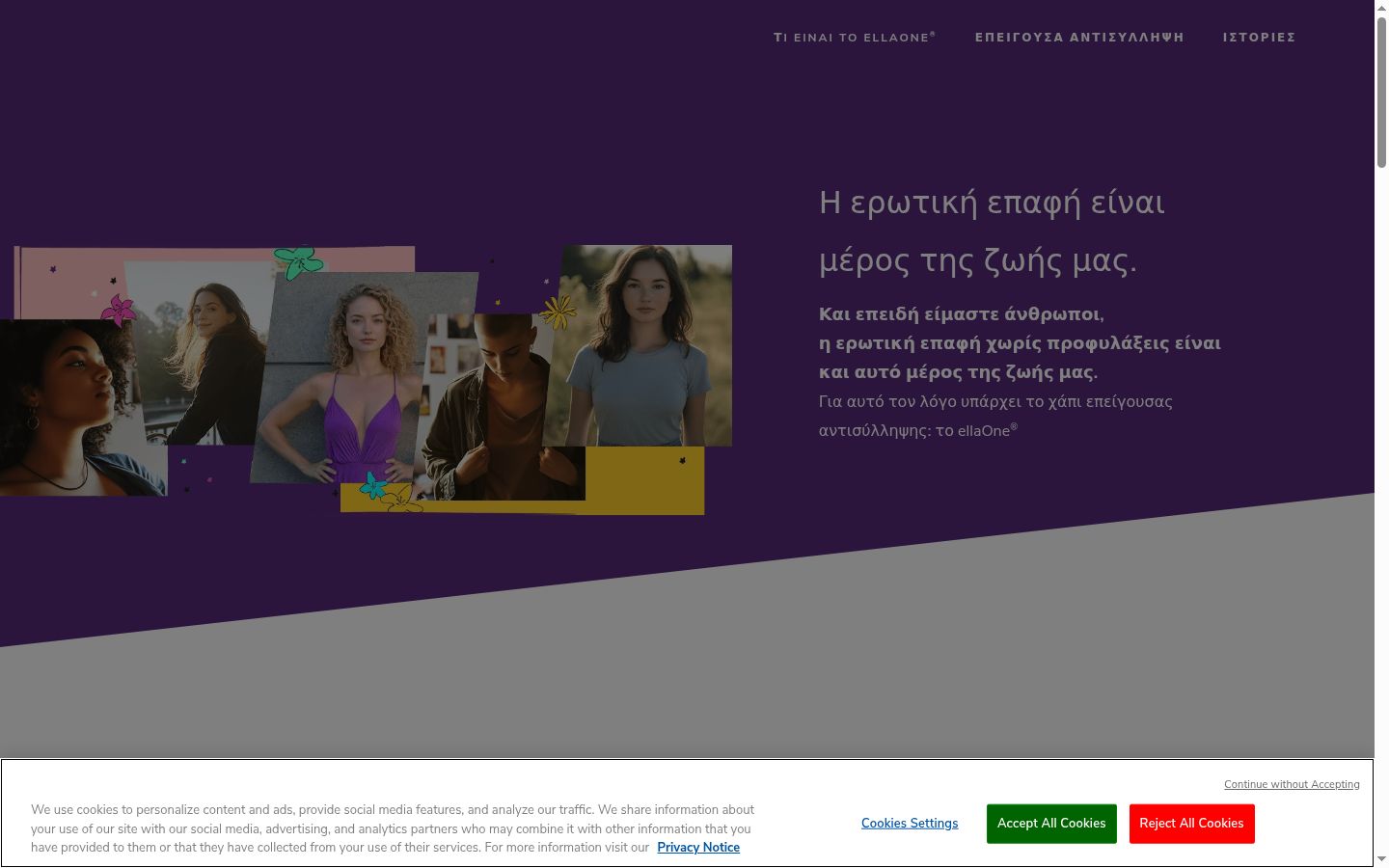Click the Reject All Cookies button
The image size is (1389, 868).
[1191, 824]
